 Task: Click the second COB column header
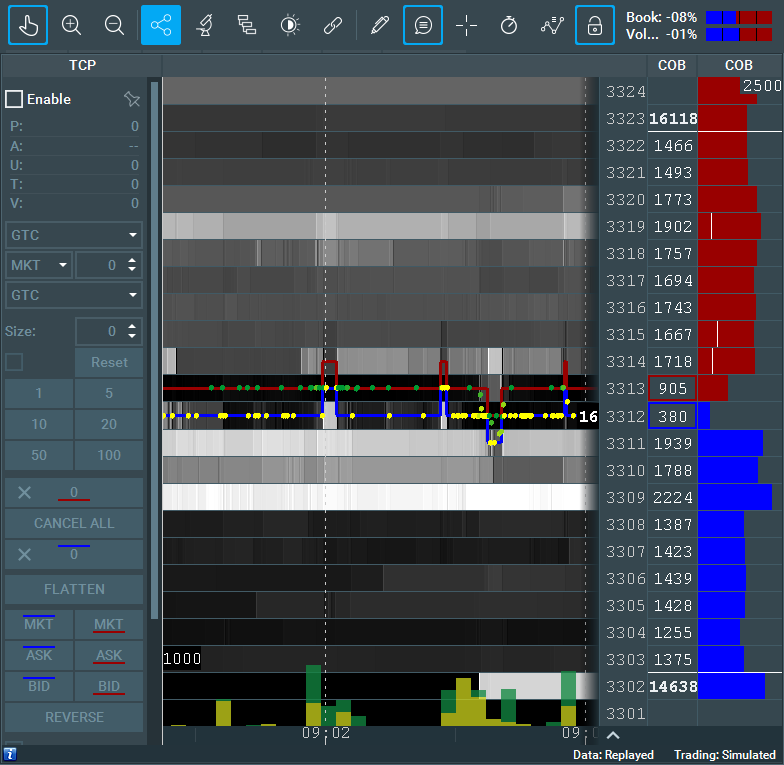739,65
